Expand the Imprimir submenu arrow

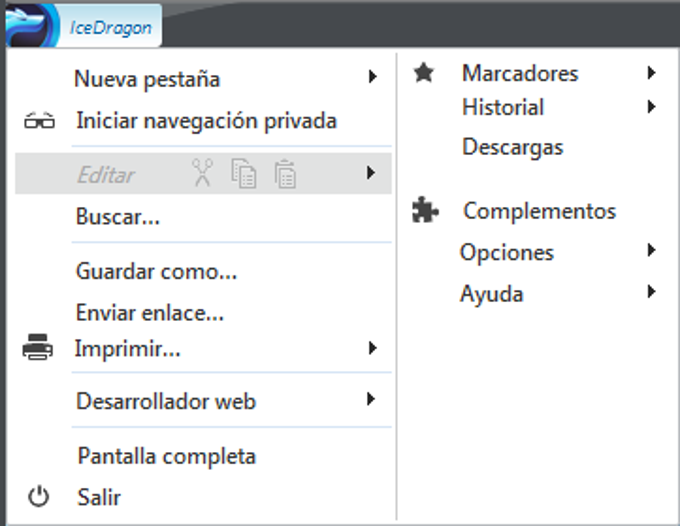[x=372, y=349]
